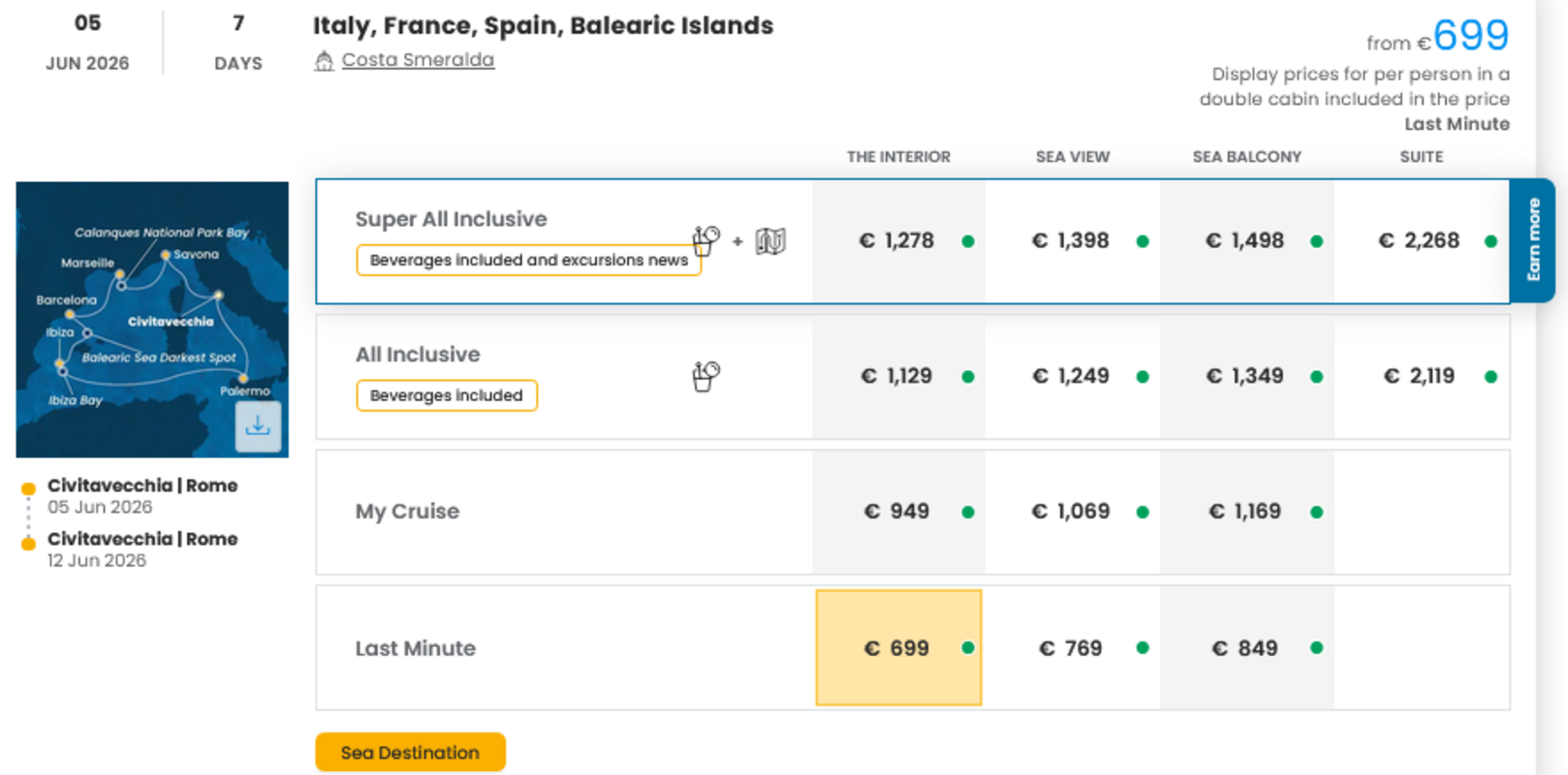Open the Earn more side tab
Viewport: 1568px width, 775px height.
tap(1533, 240)
